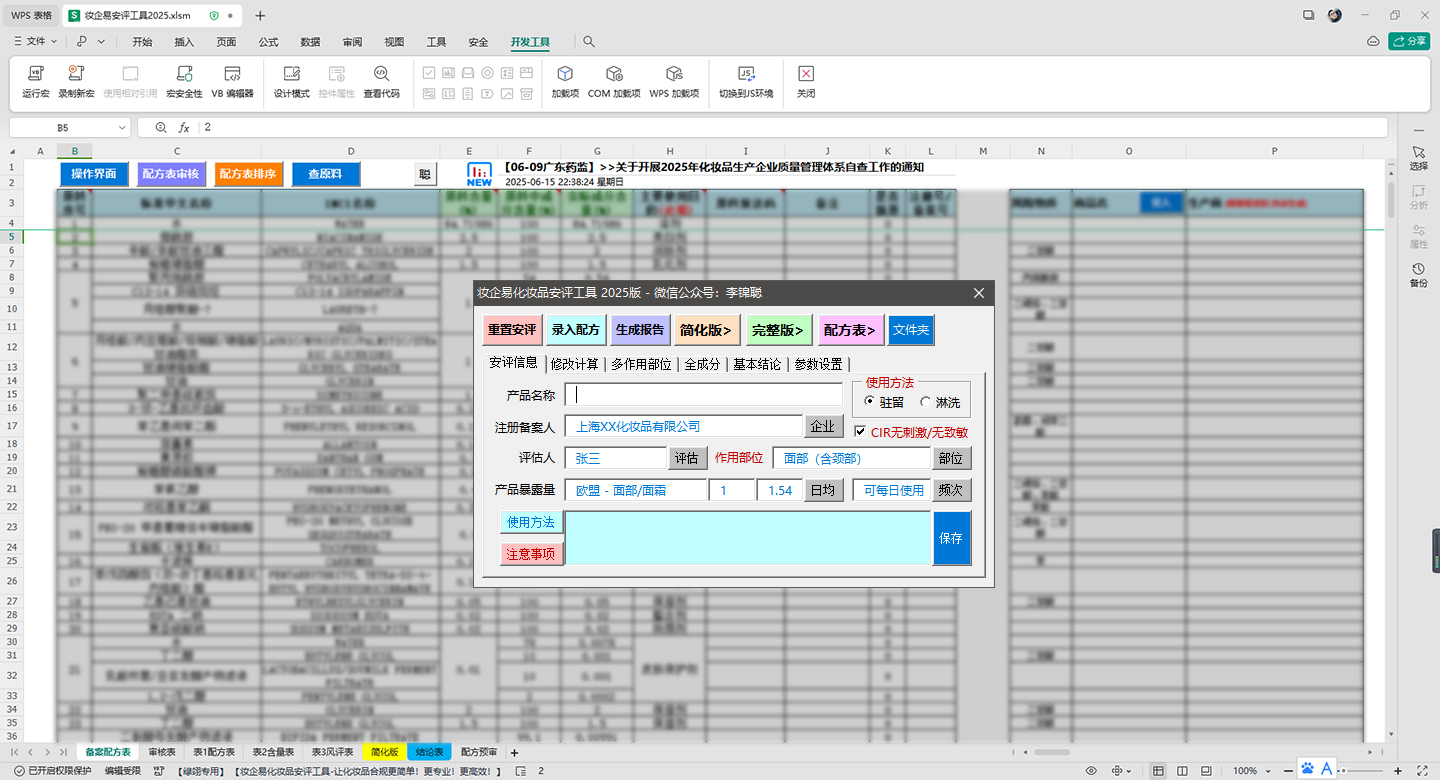Click 生成报告 button
The image size is (1440, 780).
[640, 330]
